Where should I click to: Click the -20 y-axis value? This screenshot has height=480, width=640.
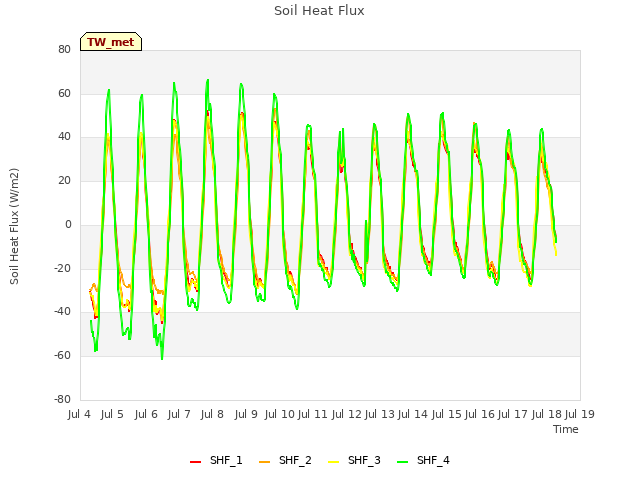(x=63, y=269)
